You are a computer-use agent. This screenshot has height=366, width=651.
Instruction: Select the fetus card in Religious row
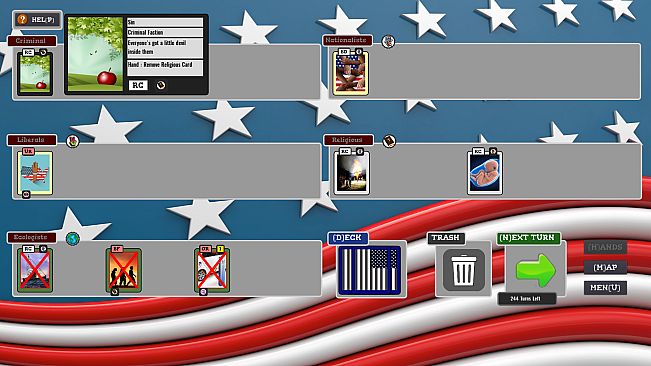coord(485,172)
